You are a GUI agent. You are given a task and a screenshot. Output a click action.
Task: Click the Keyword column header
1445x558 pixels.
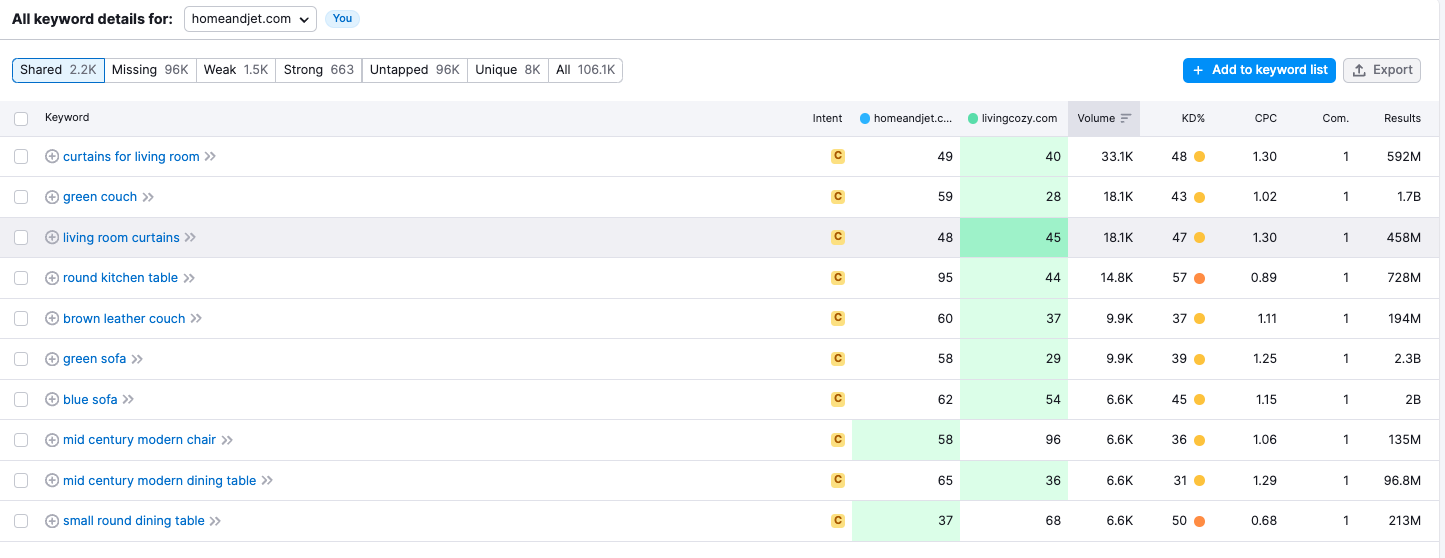pyautogui.click(x=67, y=117)
